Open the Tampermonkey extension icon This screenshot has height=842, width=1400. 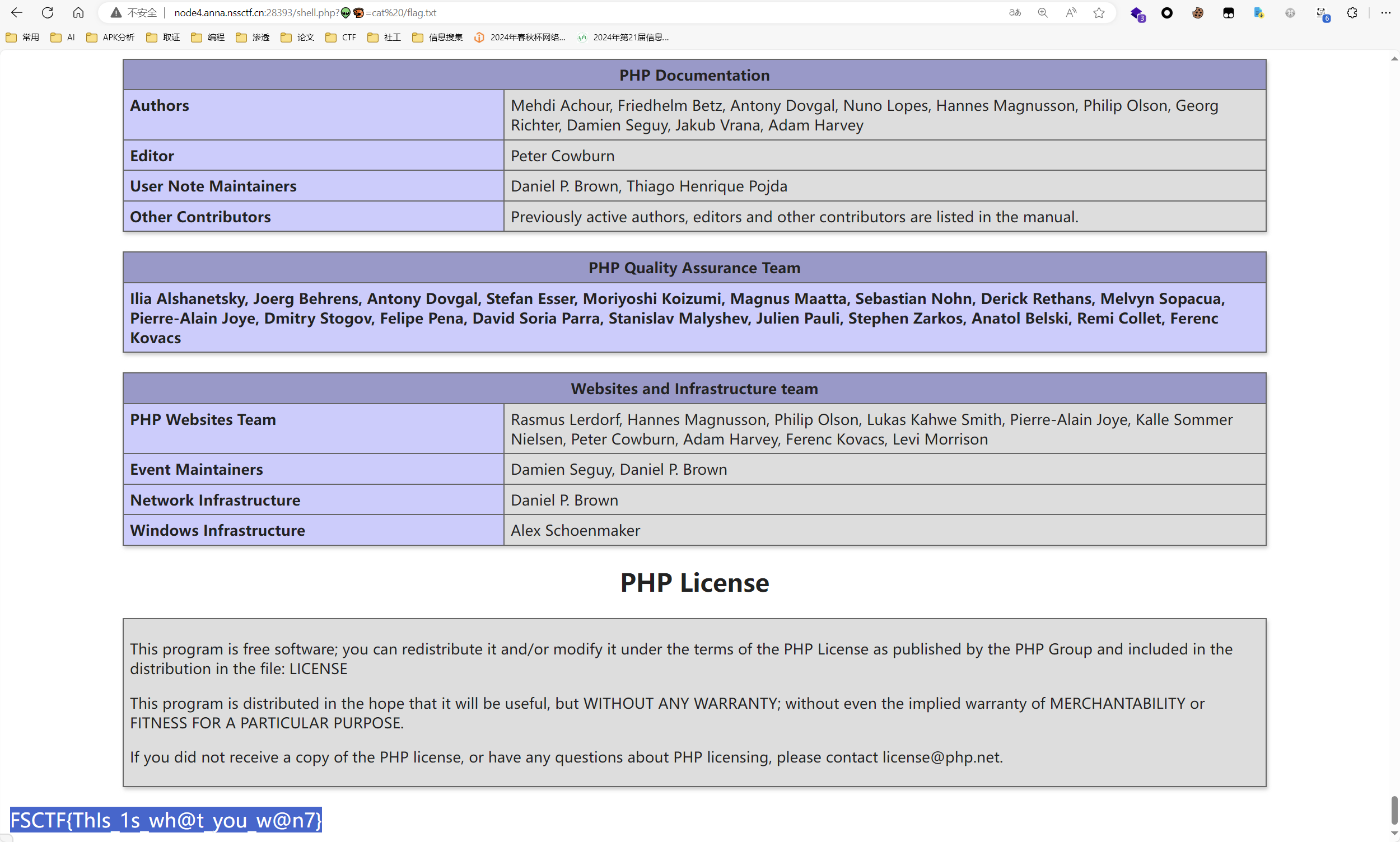point(1228,12)
